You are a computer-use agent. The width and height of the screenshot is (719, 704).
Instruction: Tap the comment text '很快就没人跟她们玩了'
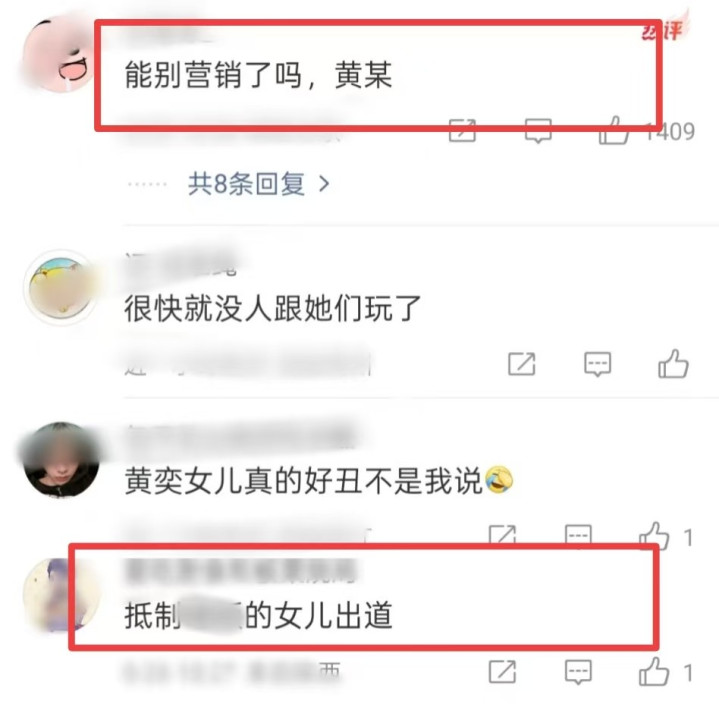point(273,308)
